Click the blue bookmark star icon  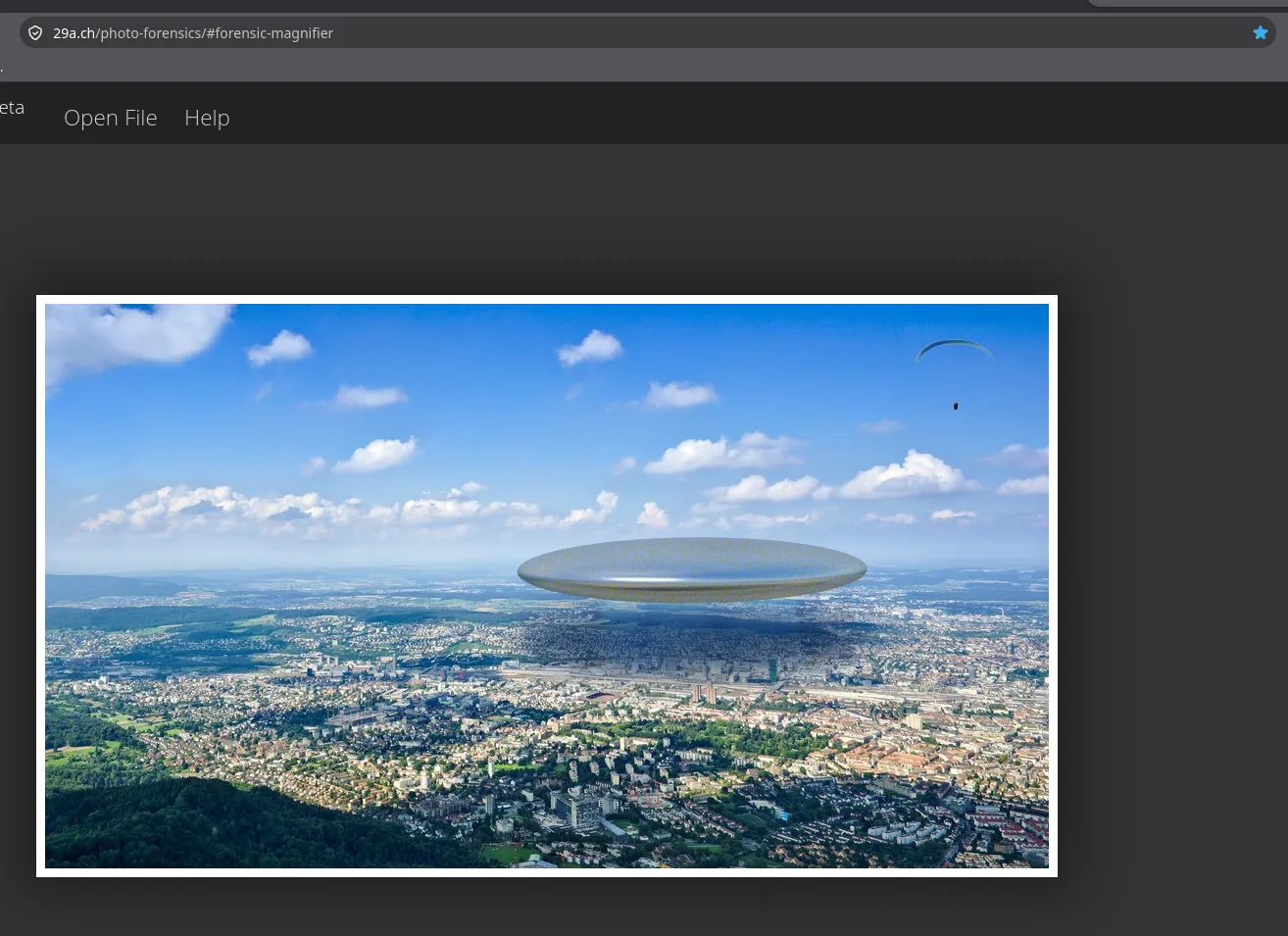[x=1261, y=33]
